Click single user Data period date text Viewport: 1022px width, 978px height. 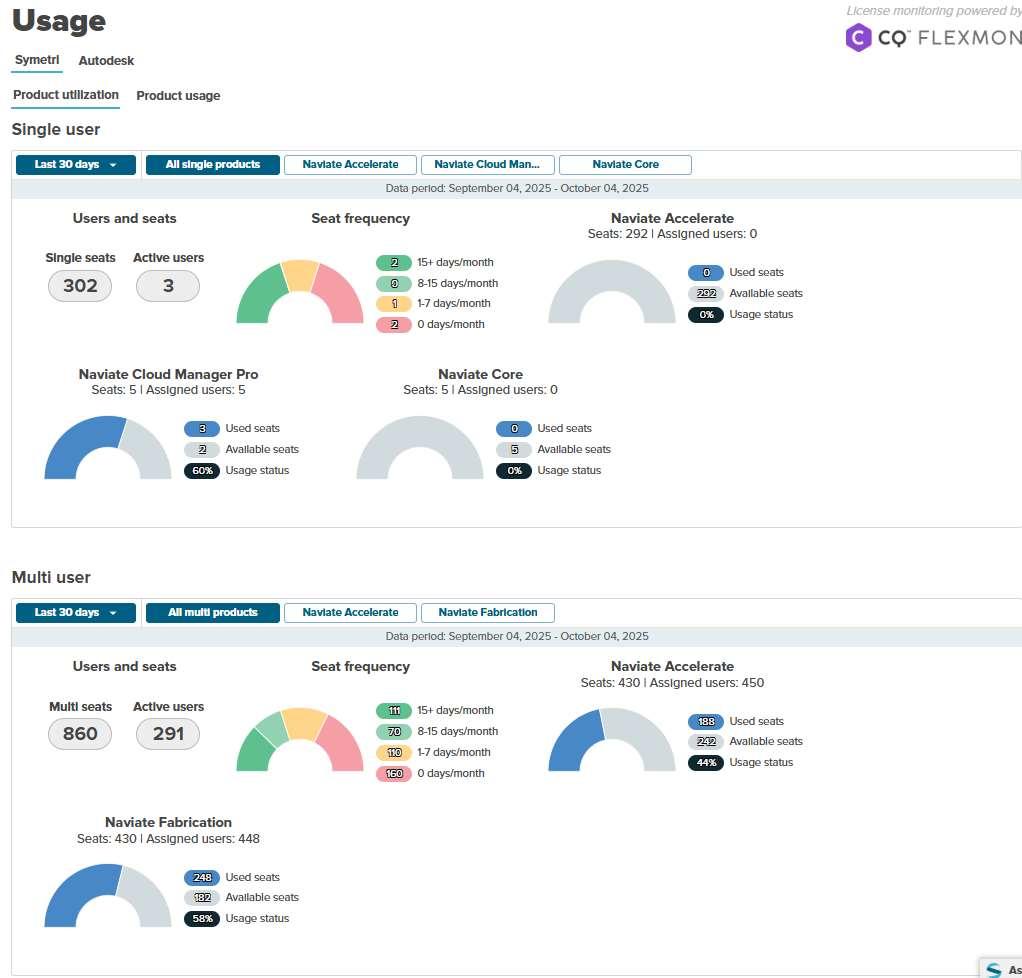click(x=517, y=188)
